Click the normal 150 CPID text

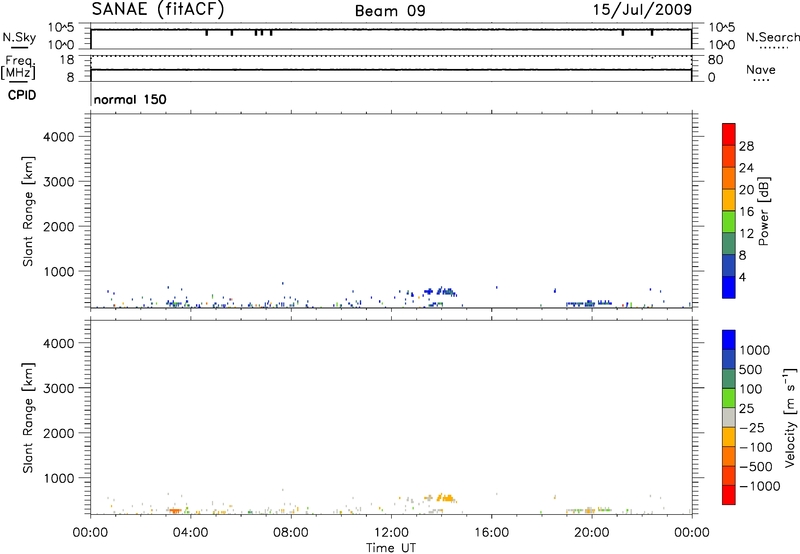[x=130, y=99]
